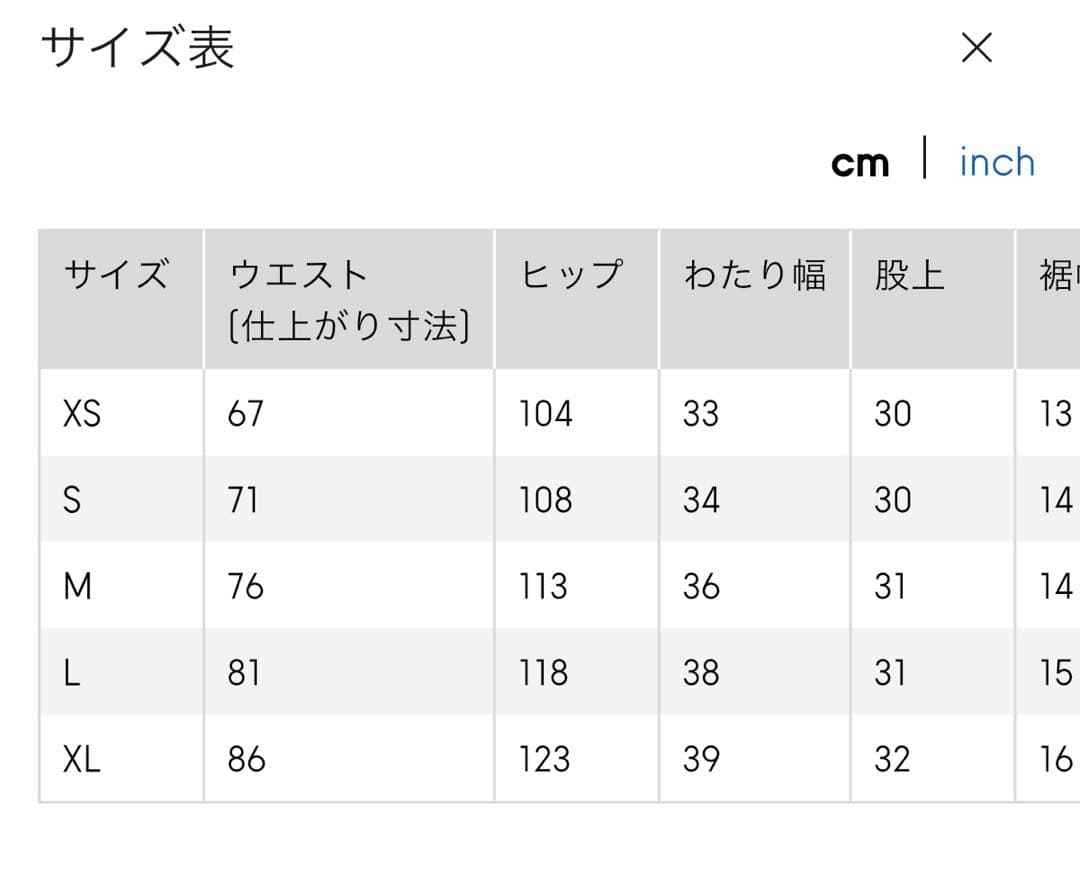Select the S size row label
This screenshot has width=1080, height=891.
pyautogui.click(x=72, y=499)
